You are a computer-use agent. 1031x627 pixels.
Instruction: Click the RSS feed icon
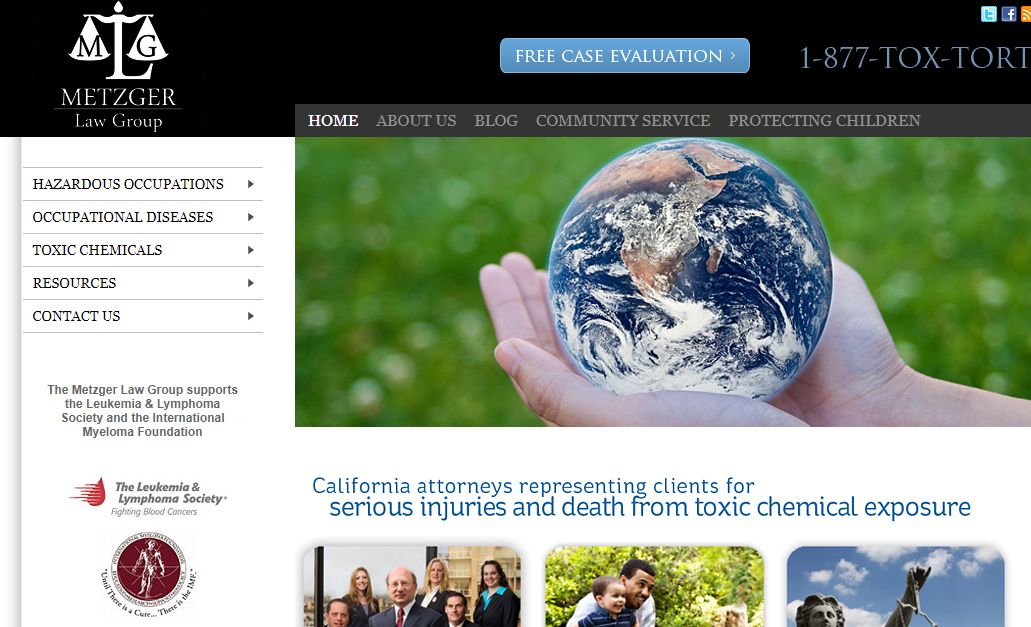click(x=1026, y=14)
